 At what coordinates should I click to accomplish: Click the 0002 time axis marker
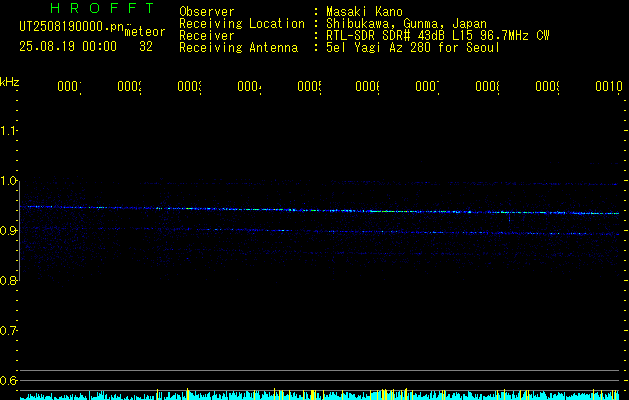click(x=130, y=87)
